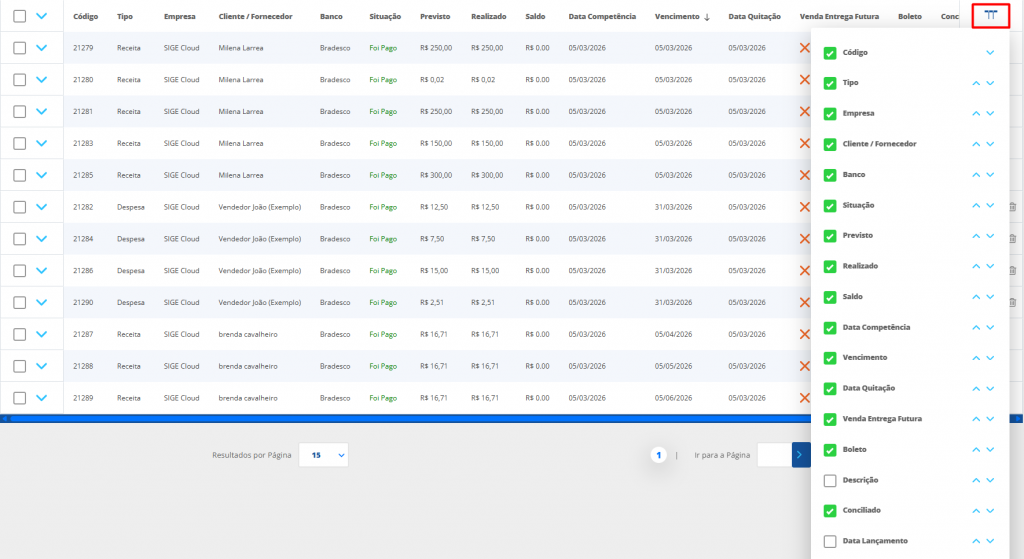Move the Código column down
The image size is (1024, 559).
(990, 52)
